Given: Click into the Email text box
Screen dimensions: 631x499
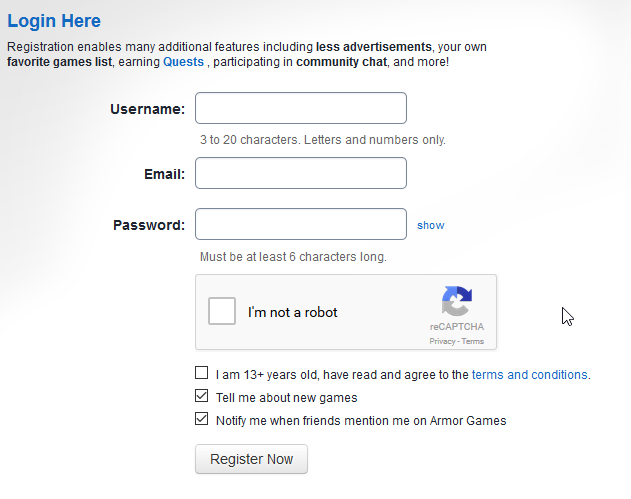Looking at the screenshot, I should [x=301, y=173].
